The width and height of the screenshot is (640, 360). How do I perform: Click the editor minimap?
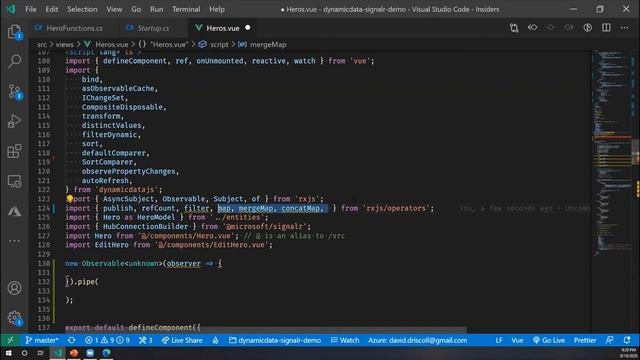(611, 152)
